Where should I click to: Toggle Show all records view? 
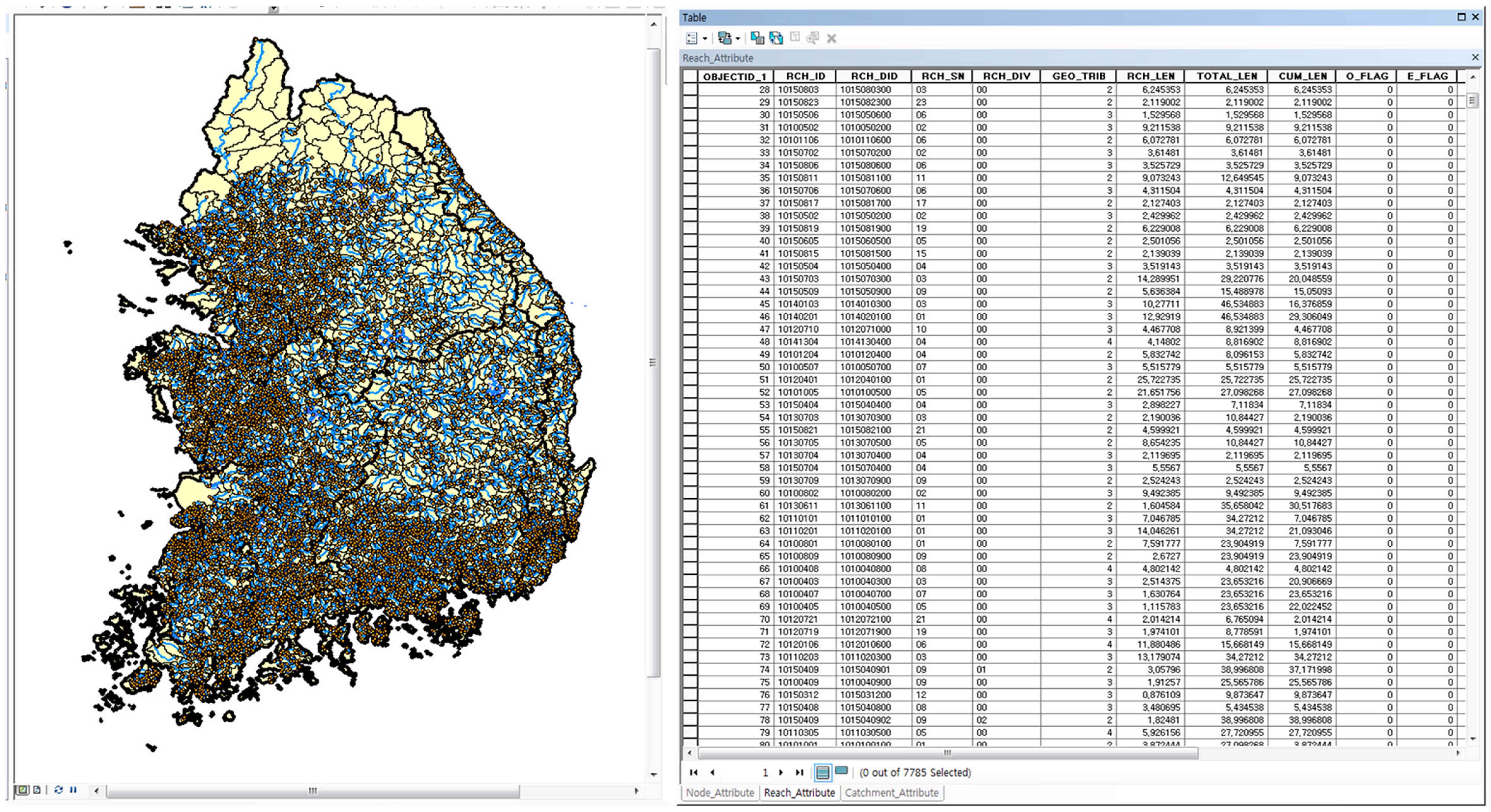coord(822,772)
